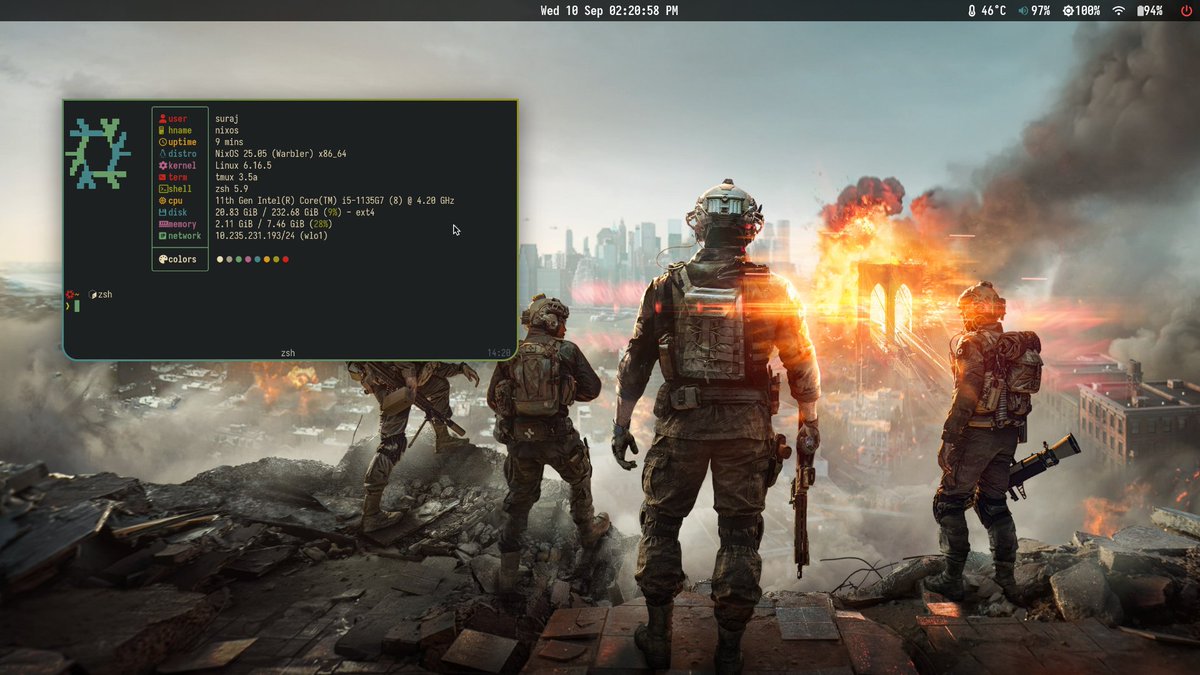Click the terminal cursor at prompt
This screenshot has width=1200, height=675.
point(76,306)
